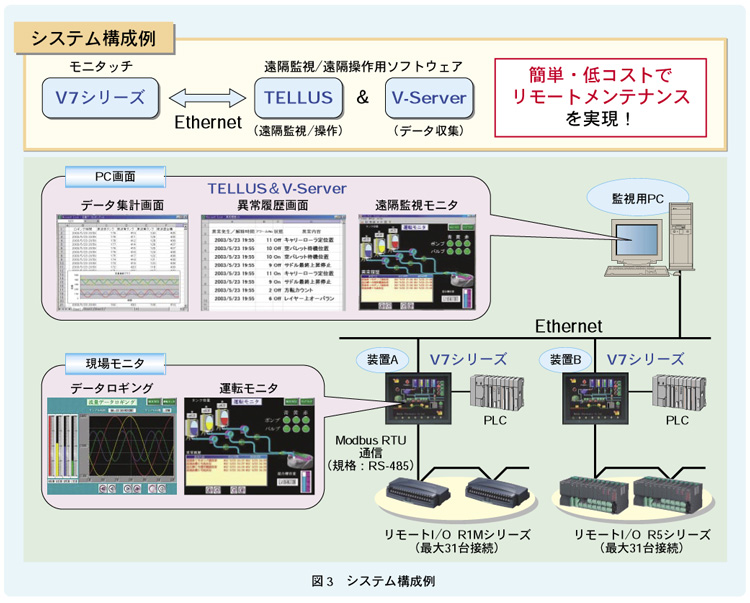Click the 監視用PC tower case icon
Viewport: 750px width, 603px height.
click(x=681, y=236)
